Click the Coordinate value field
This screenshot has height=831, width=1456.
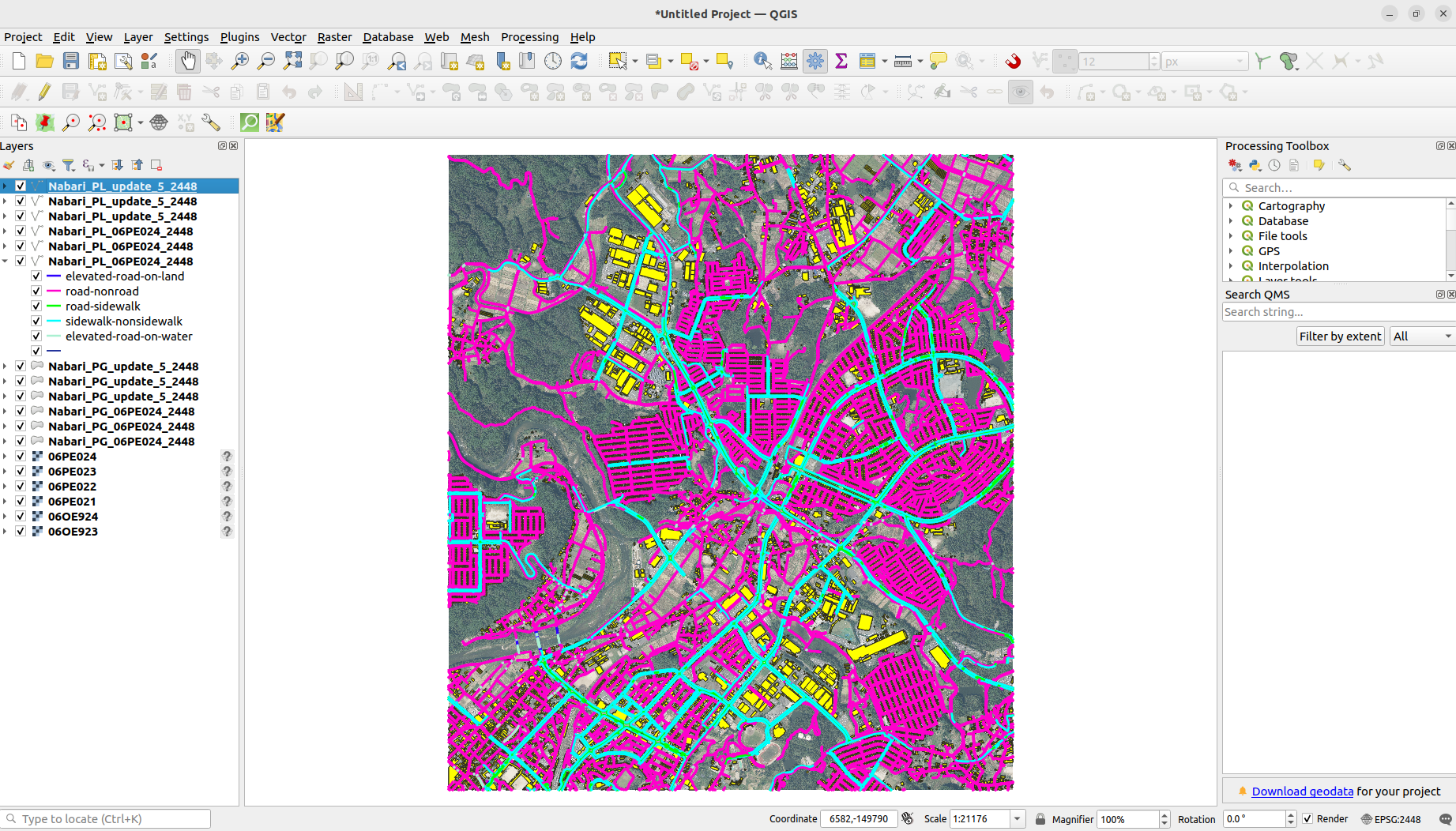point(859,819)
